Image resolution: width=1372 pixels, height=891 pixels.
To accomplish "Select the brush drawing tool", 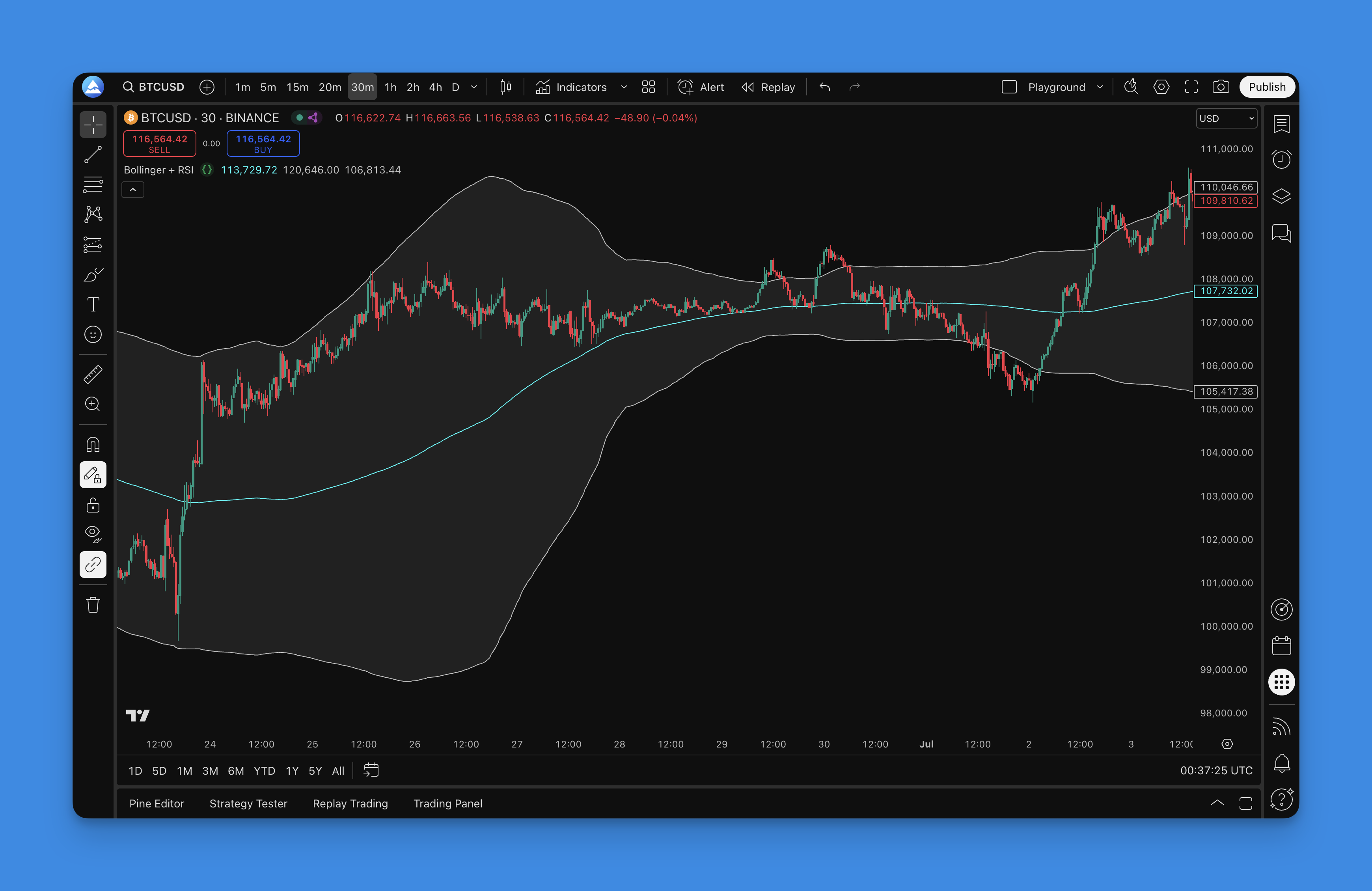I will (x=93, y=274).
